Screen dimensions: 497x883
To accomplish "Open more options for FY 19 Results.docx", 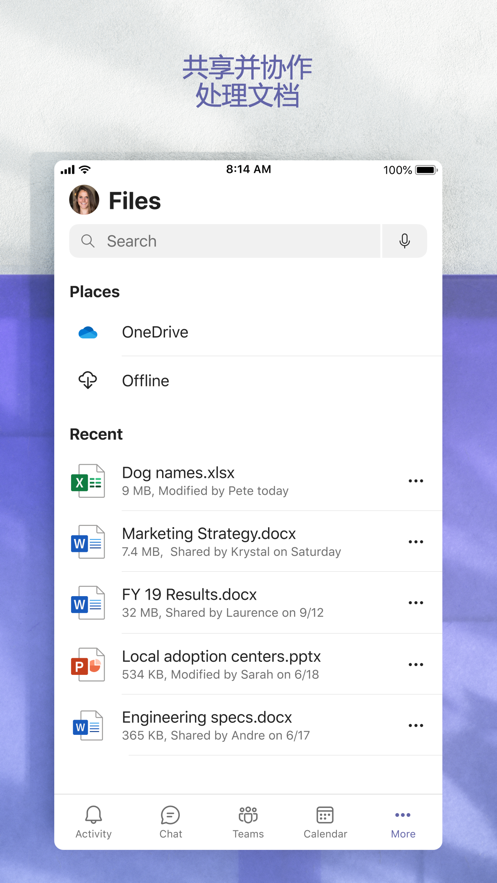I will click(x=416, y=603).
